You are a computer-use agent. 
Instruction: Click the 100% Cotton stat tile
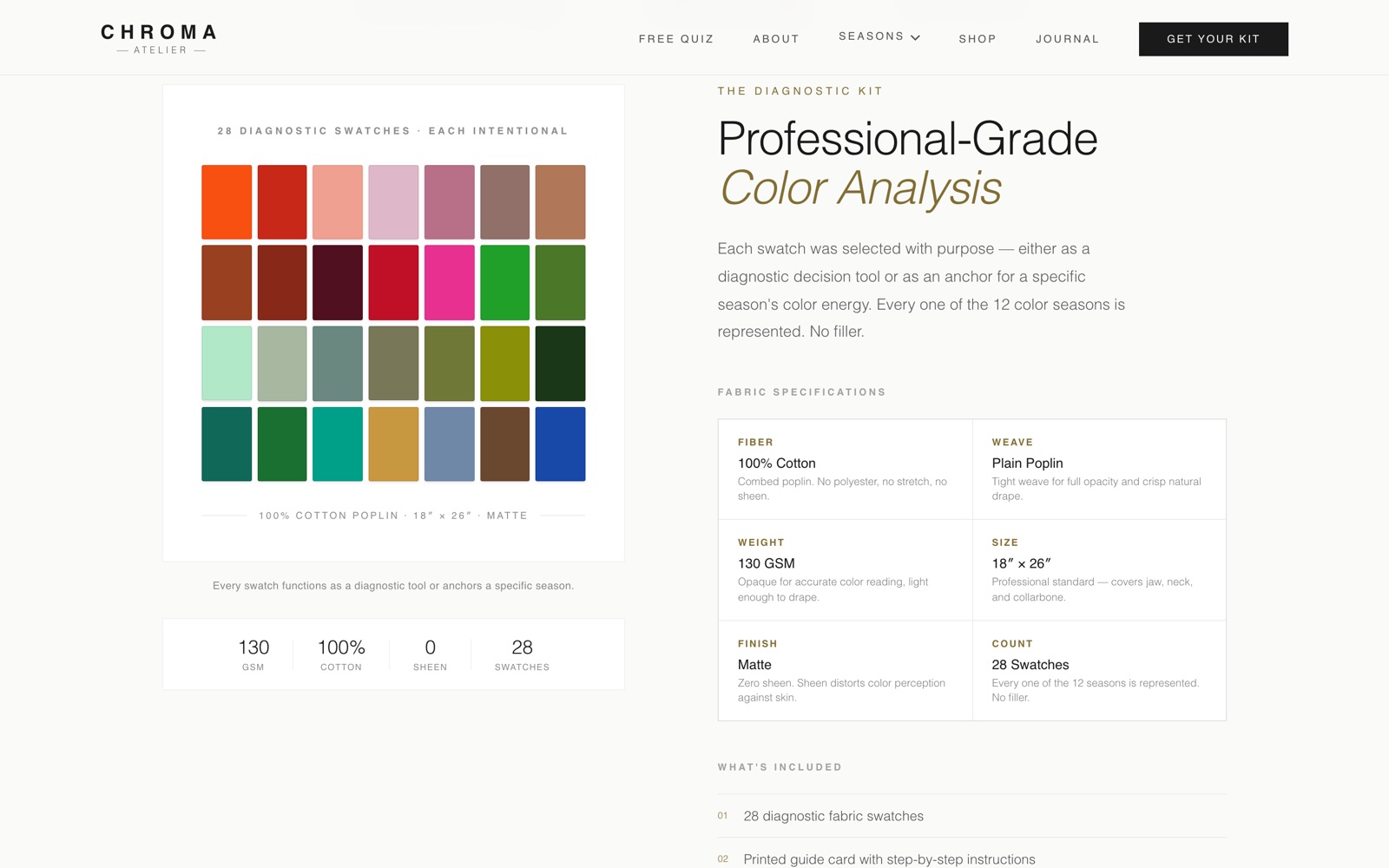[341, 654]
